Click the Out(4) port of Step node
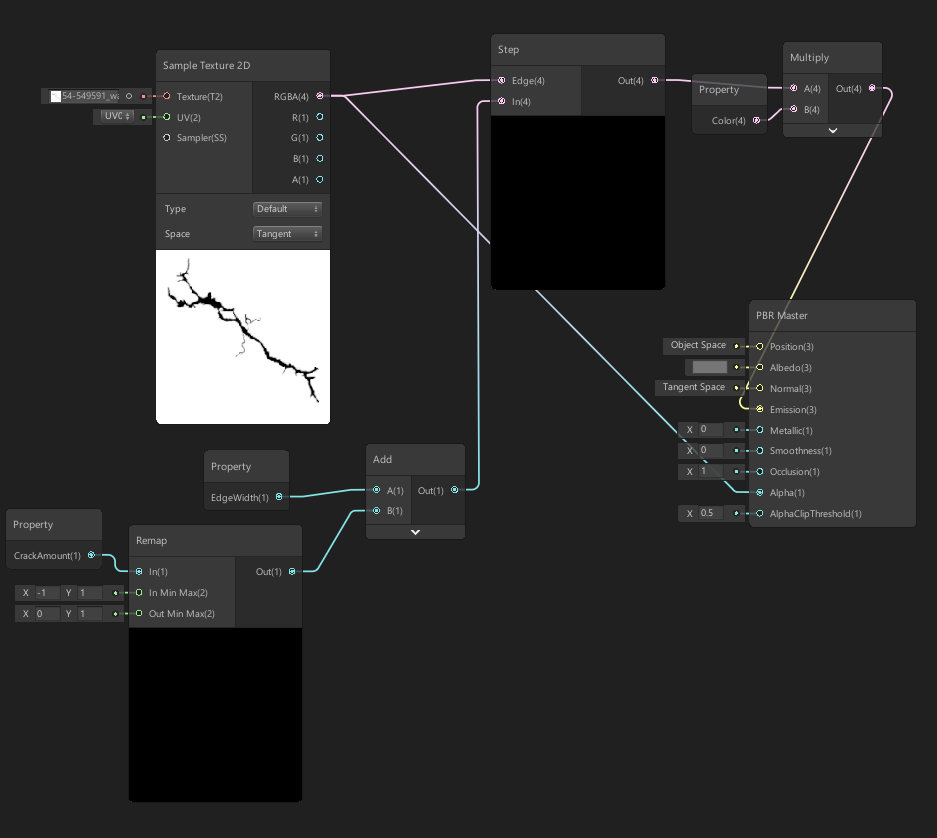Screen dimensions: 937x838 pos(655,80)
